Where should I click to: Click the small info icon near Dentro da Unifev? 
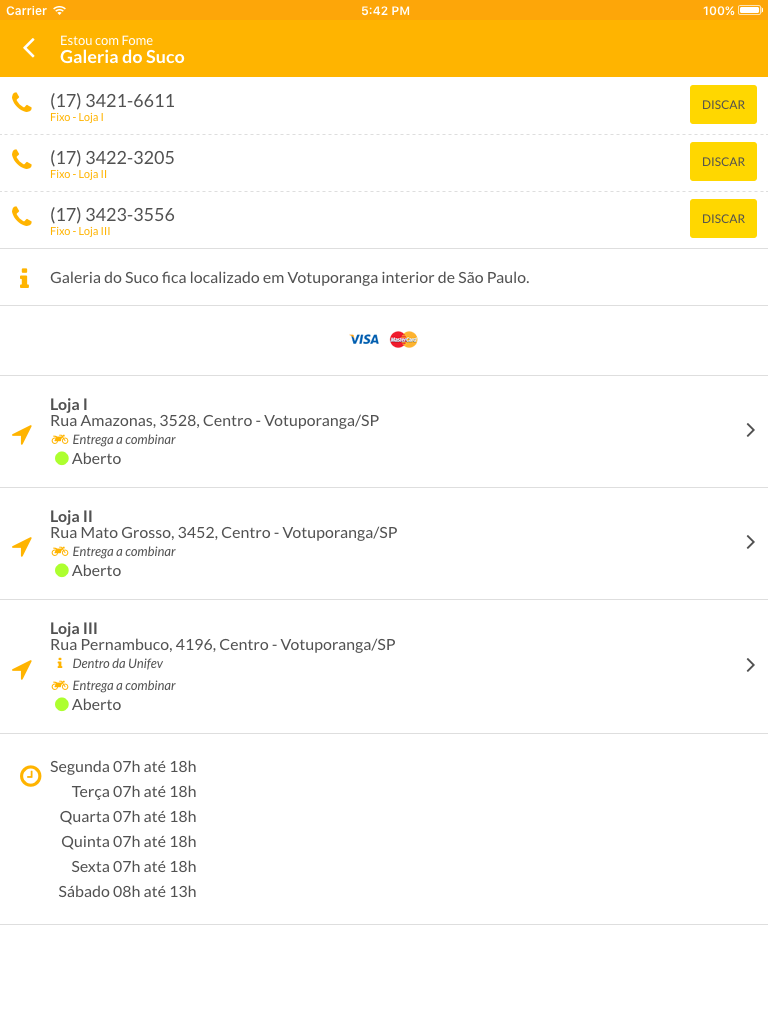click(60, 664)
